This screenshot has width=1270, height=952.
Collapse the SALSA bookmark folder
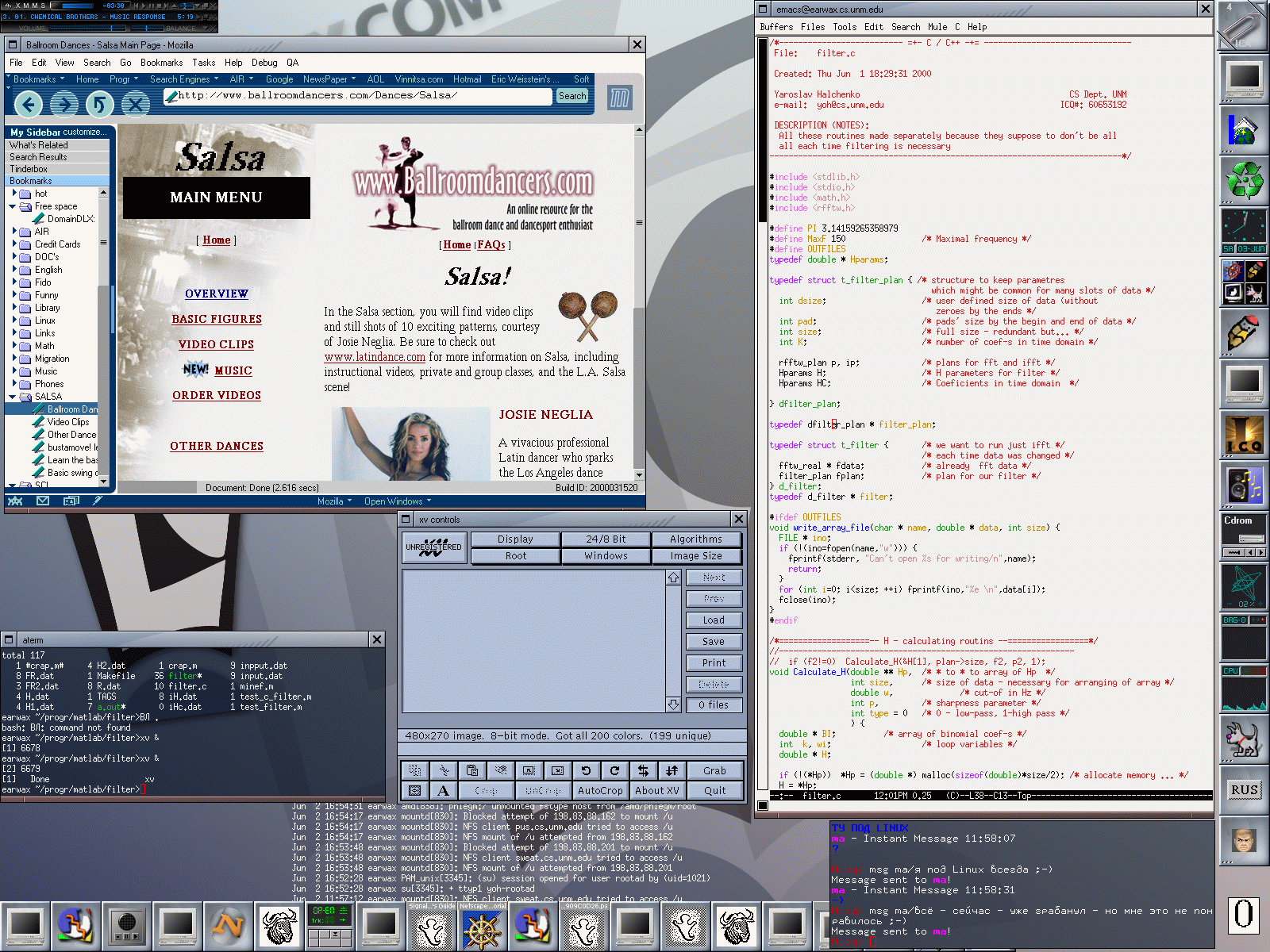(x=13, y=397)
